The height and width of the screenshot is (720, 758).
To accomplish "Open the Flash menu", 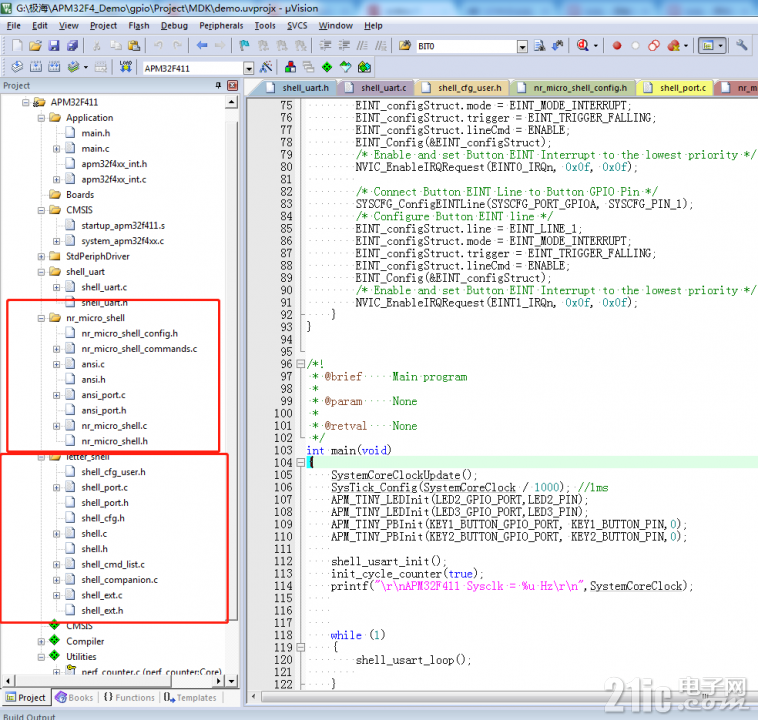I will 139,26.
